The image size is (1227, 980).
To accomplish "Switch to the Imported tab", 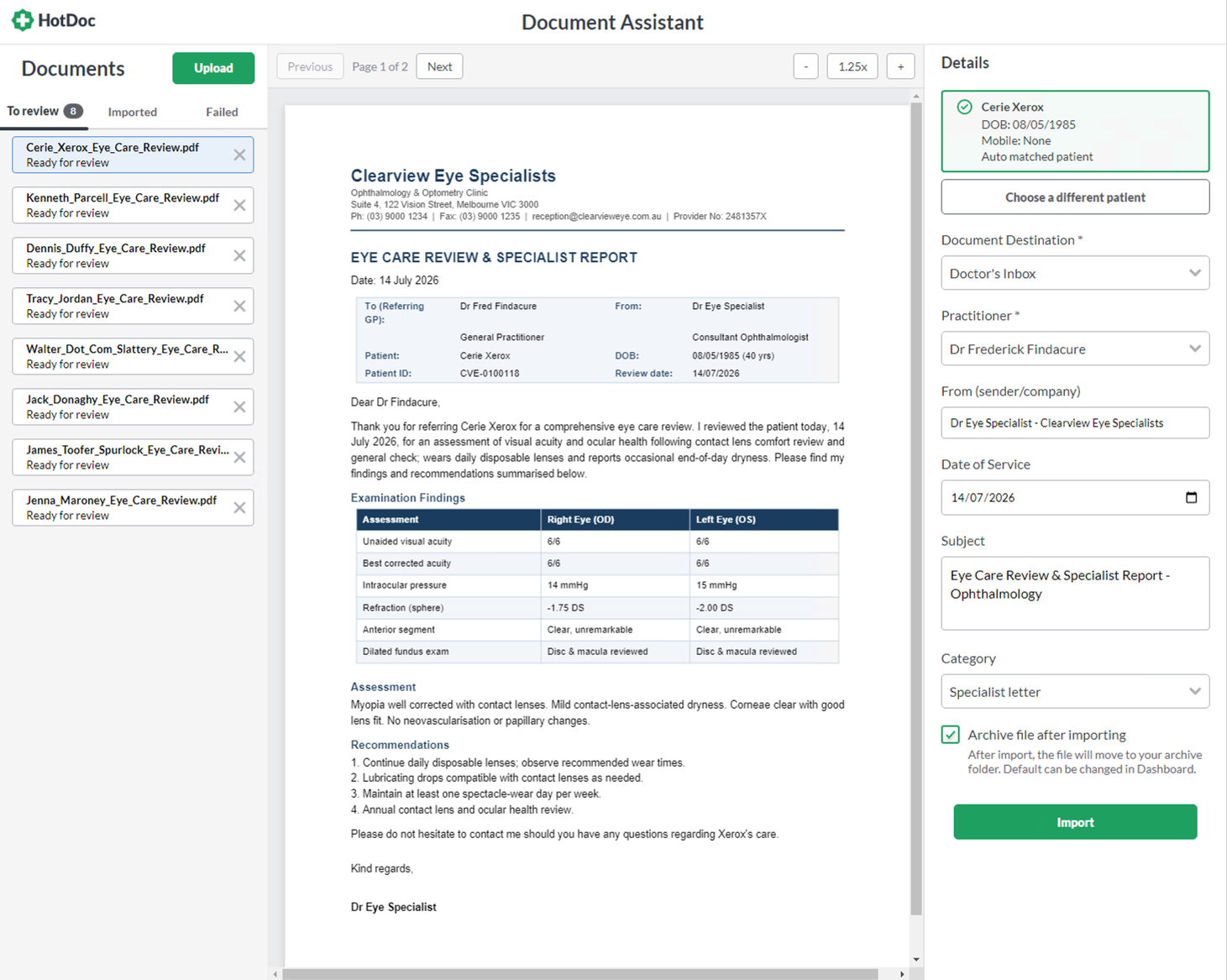I will [x=133, y=112].
